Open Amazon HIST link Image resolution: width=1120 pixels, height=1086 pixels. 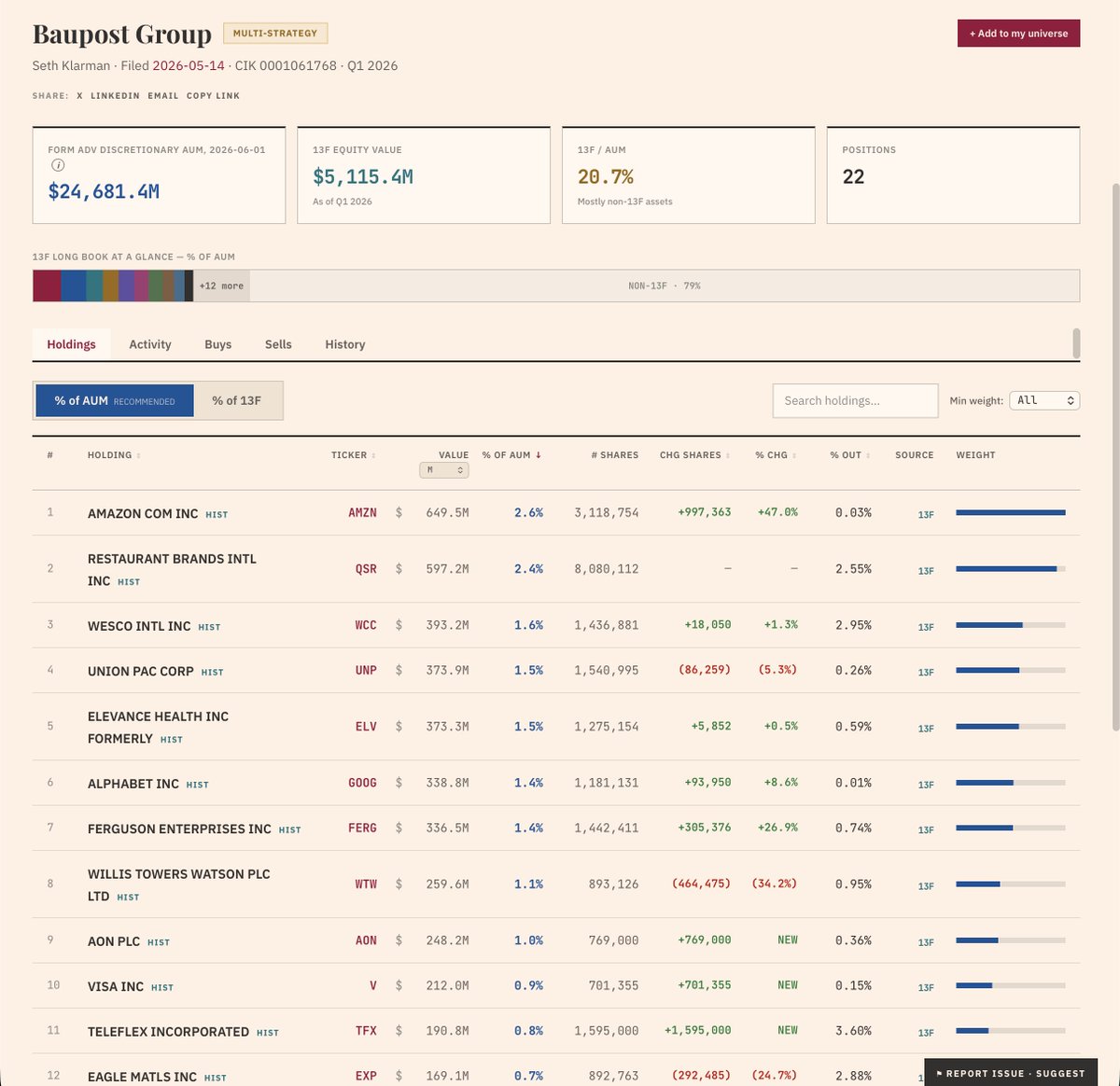pos(217,514)
